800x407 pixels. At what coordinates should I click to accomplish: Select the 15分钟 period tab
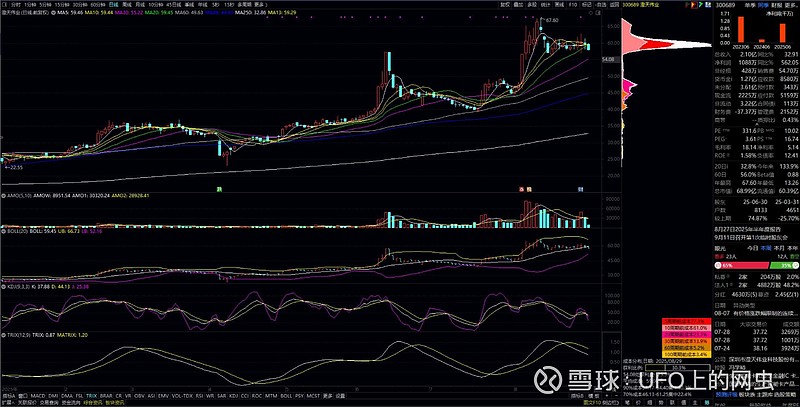pos(62,4)
